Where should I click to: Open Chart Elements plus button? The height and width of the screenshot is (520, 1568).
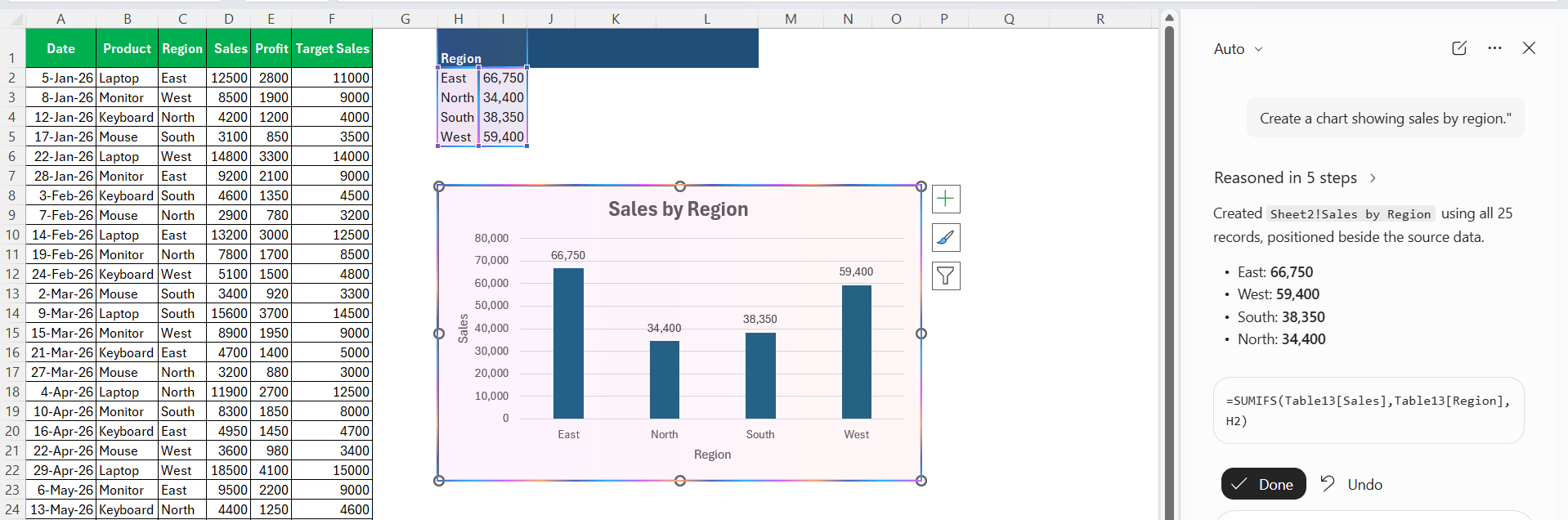946,199
